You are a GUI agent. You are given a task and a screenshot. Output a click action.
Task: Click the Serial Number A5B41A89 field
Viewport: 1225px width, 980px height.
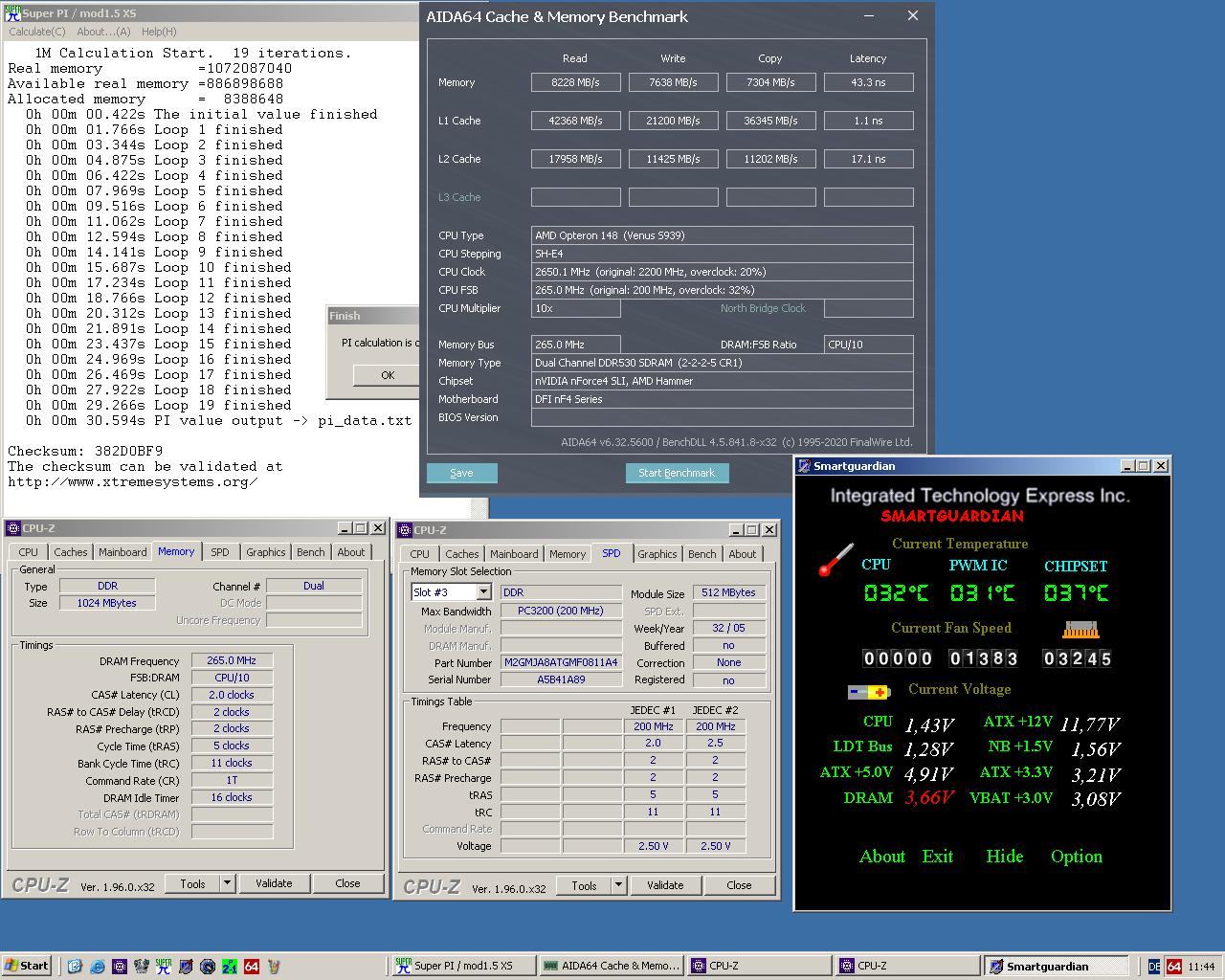tap(561, 679)
